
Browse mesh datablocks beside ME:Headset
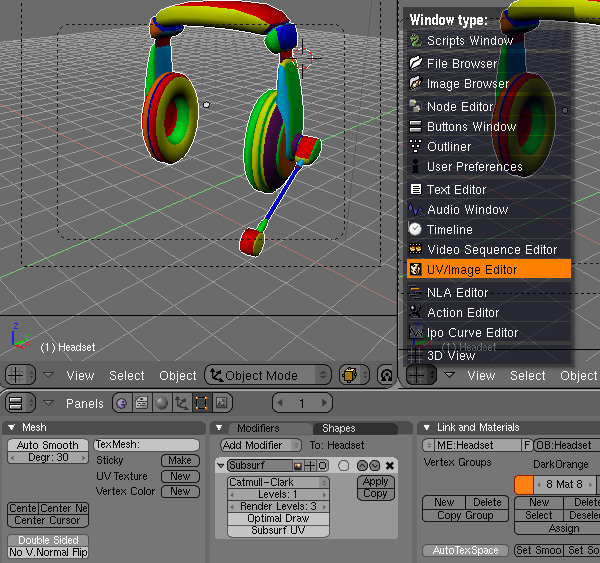(429, 445)
